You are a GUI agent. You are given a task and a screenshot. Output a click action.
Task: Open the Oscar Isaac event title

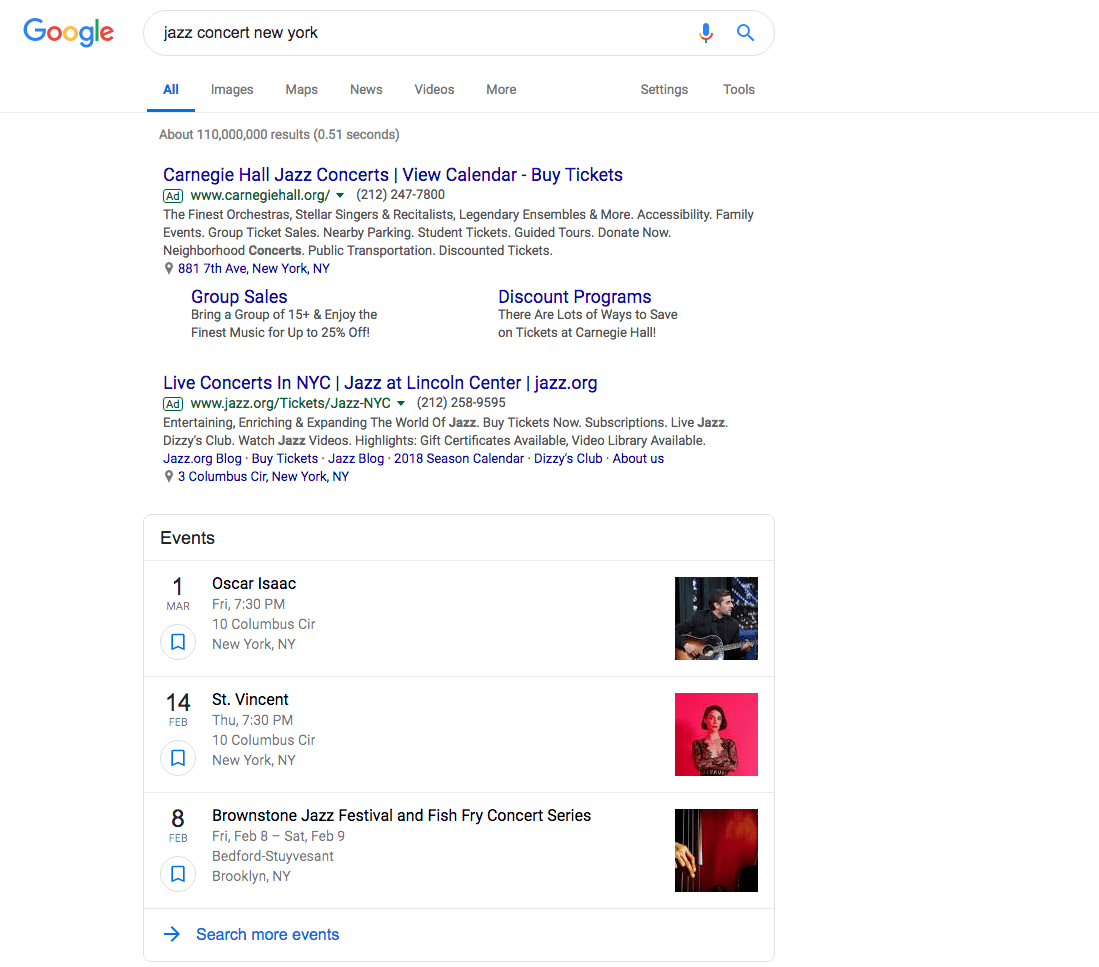click(x=254, y=584)
